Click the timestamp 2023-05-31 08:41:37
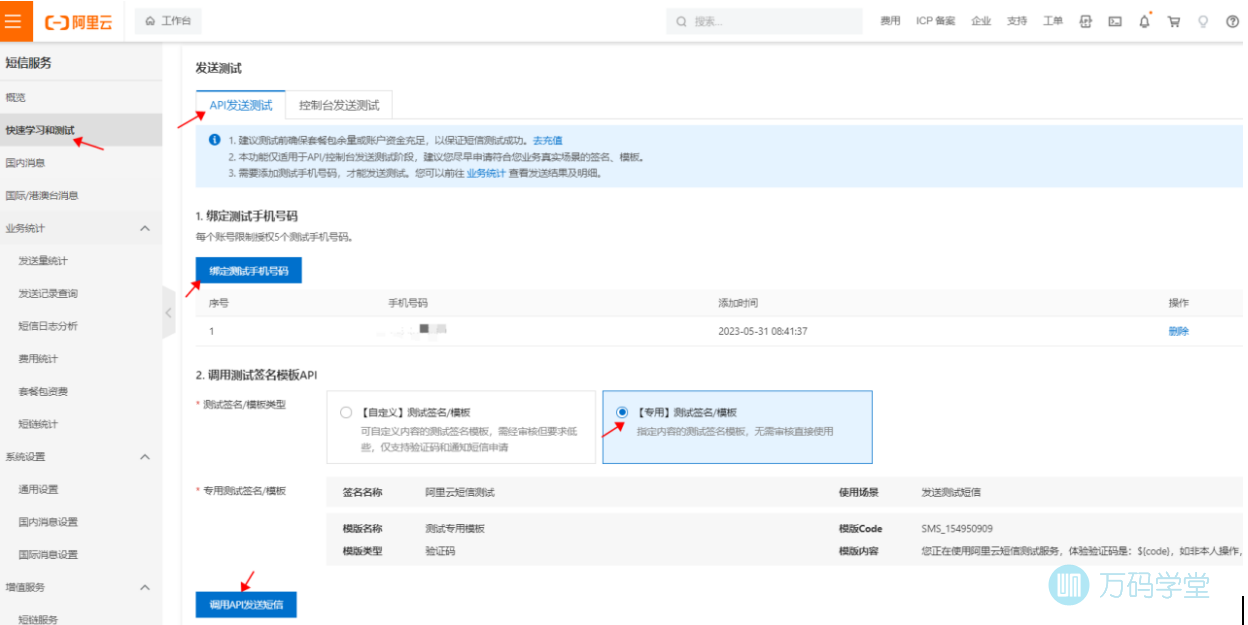 point(763,331)
